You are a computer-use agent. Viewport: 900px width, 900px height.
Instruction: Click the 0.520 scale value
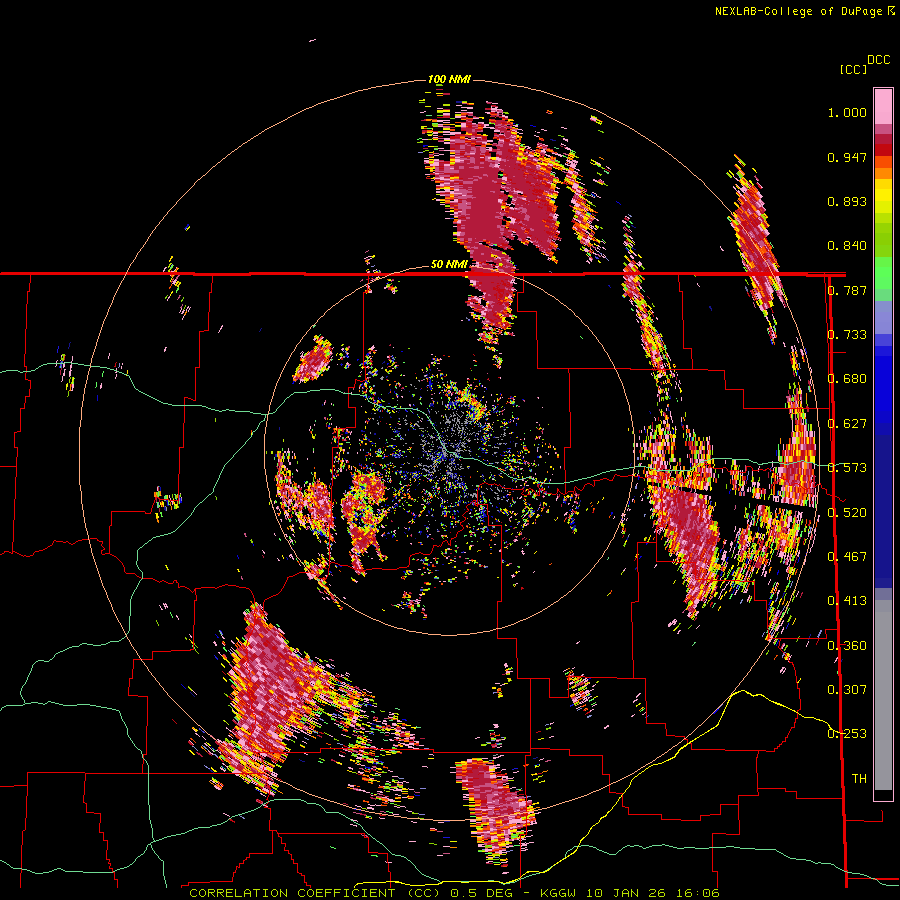tap(847, 512)
